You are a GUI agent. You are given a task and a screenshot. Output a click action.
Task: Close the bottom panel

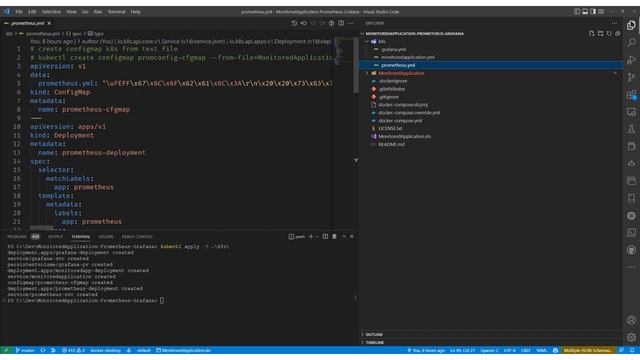click(x=352, y=236)
